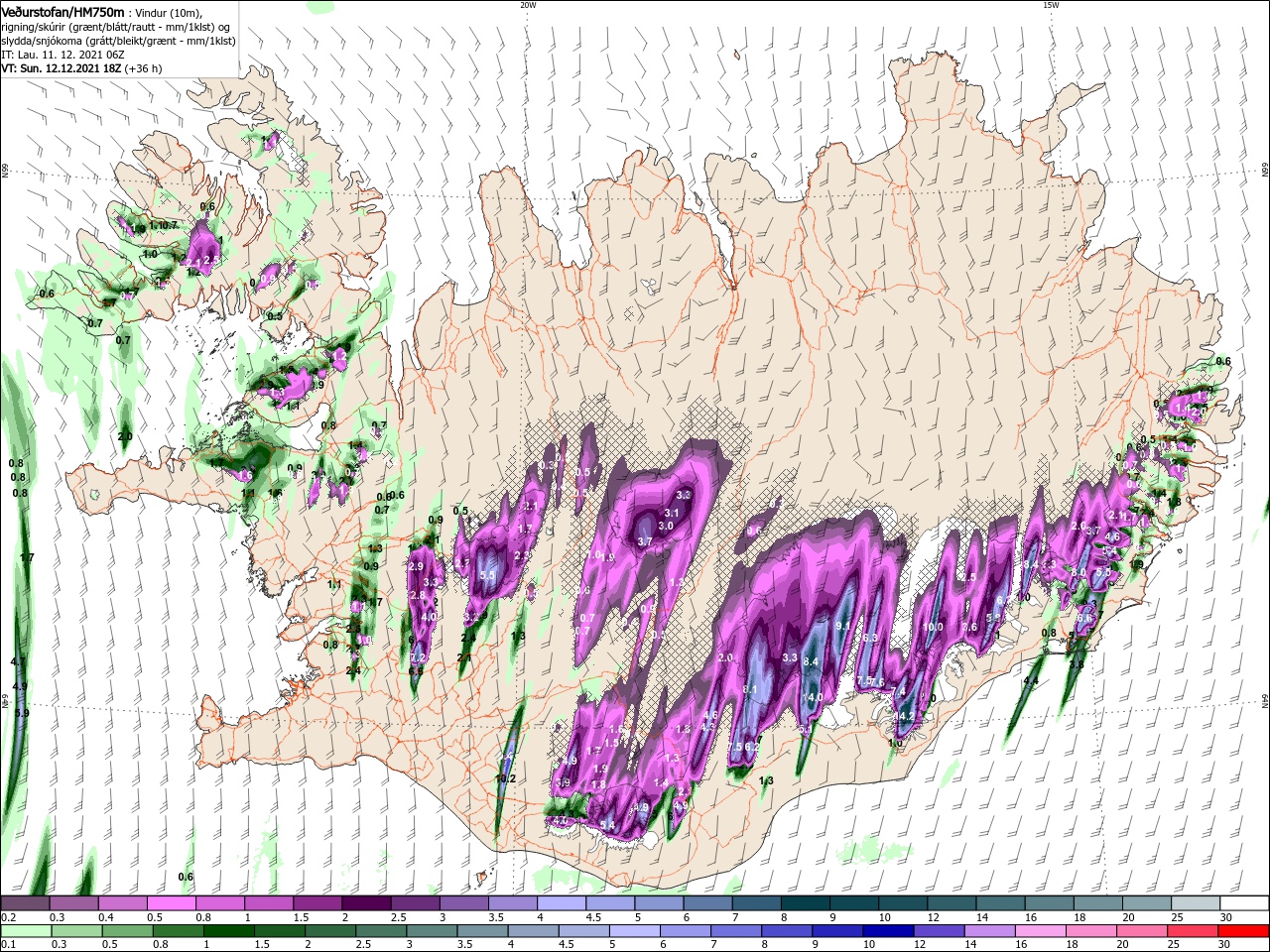Click the 10.2 precipitation value on map
1270x952 pixels.
coord(505,778)
